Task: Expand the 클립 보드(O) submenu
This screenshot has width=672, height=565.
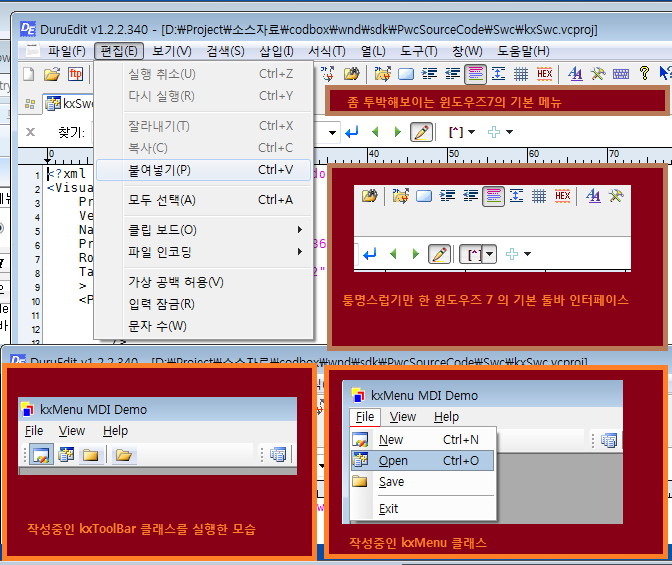Action: (x=204, y=230)
